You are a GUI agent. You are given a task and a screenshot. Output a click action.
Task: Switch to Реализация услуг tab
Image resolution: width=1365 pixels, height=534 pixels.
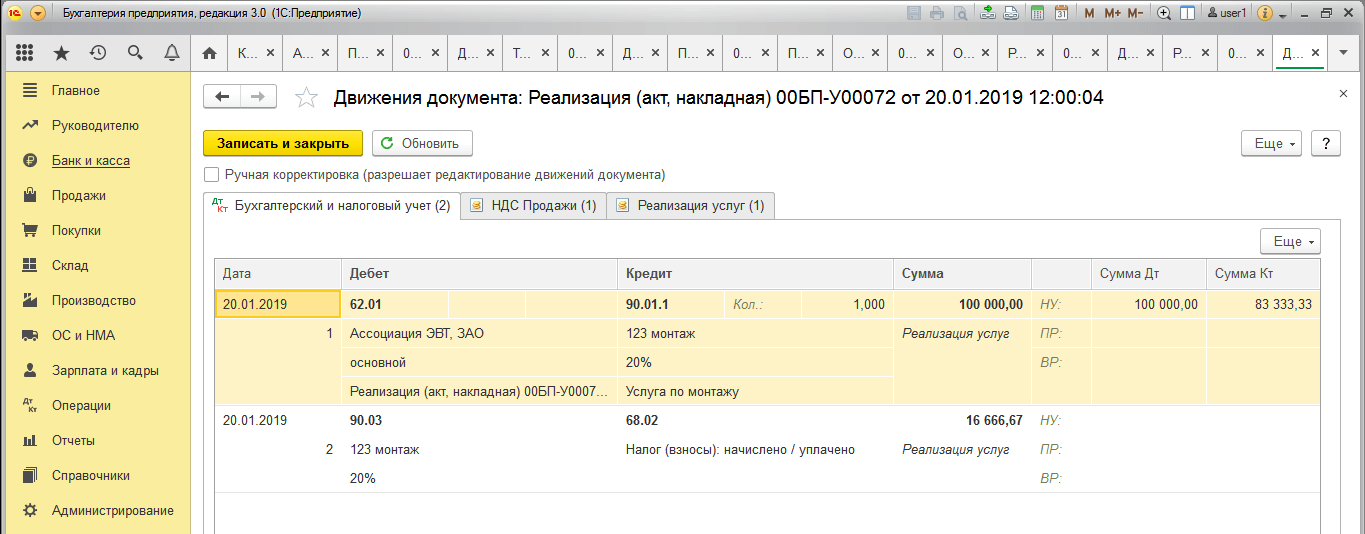(690, 206)
